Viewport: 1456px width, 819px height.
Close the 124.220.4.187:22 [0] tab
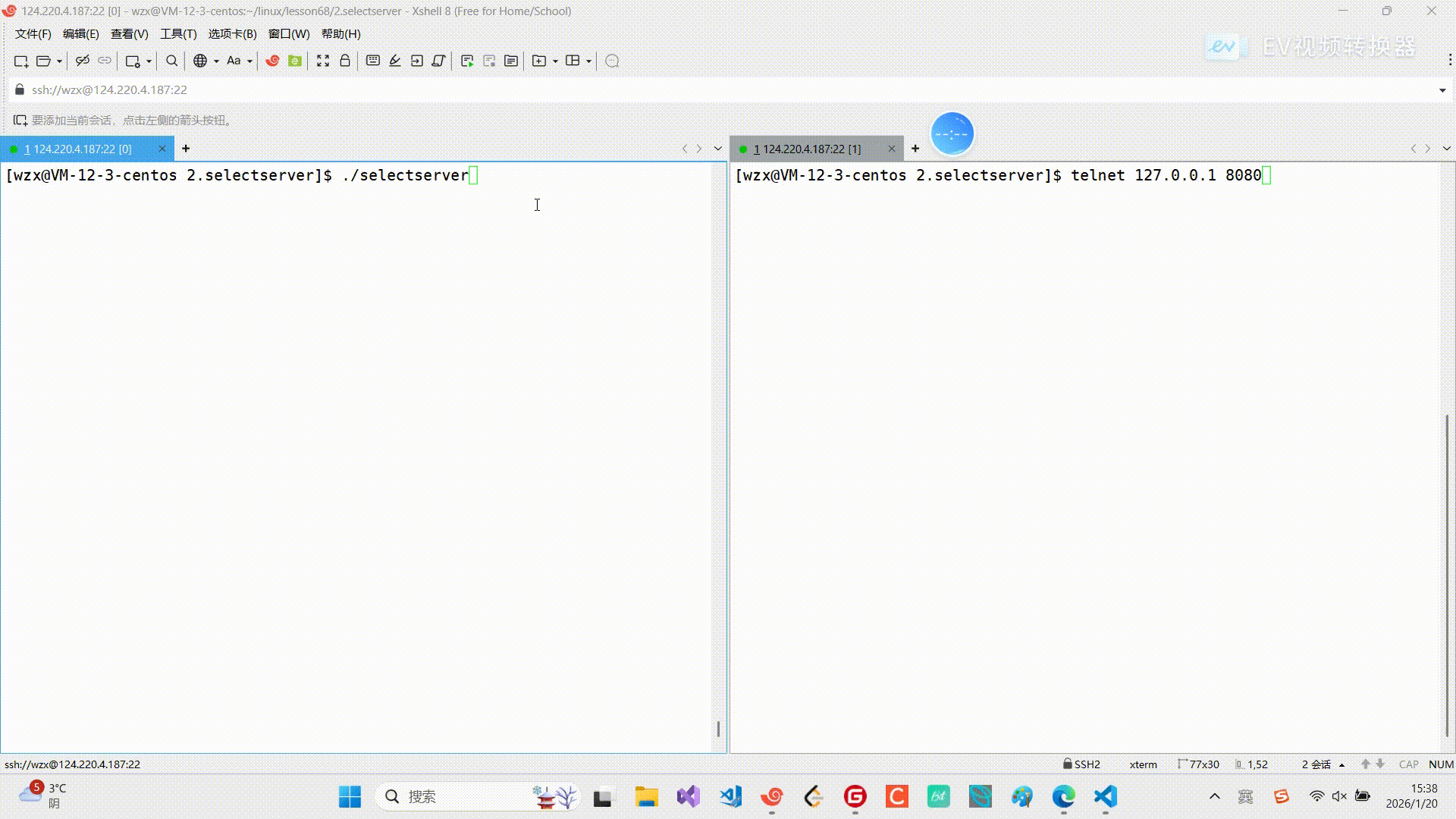coord(162,149)
